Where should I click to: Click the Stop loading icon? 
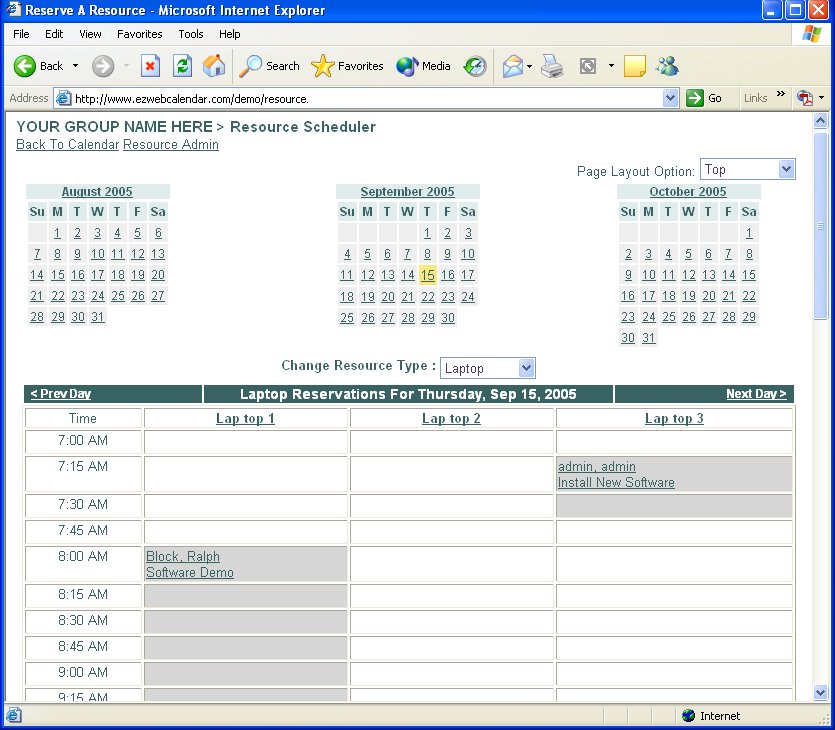coord(150,66)
